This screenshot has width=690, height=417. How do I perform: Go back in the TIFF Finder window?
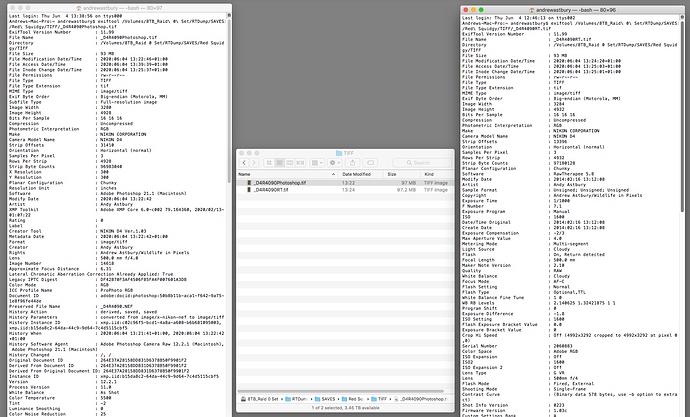(244, 163)
